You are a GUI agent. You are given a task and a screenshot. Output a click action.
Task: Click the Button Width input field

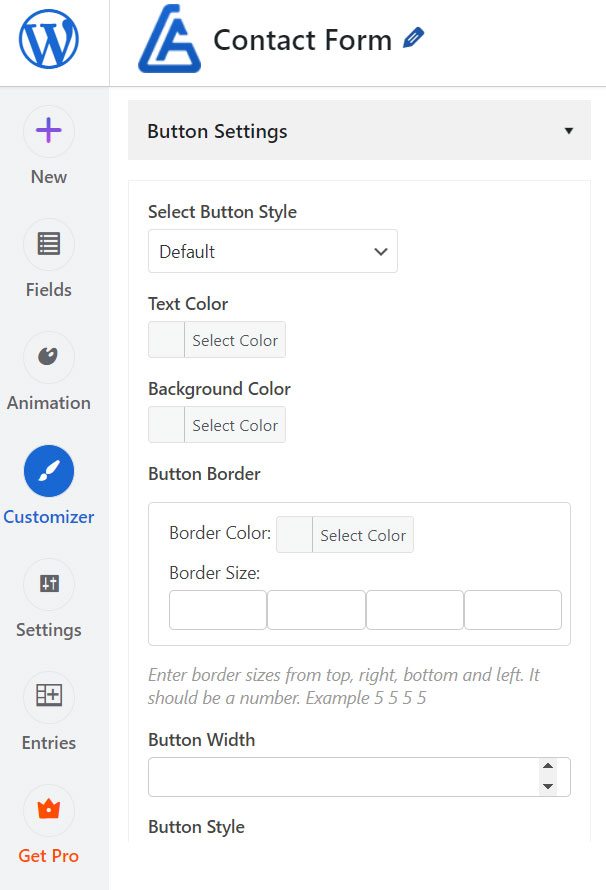point(340,777)
